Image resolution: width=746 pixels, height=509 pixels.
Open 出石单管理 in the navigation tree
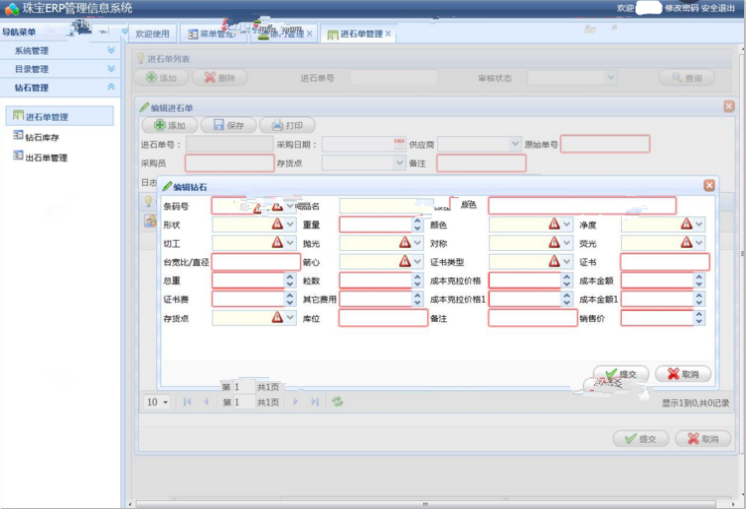click(x=46, y=157)
